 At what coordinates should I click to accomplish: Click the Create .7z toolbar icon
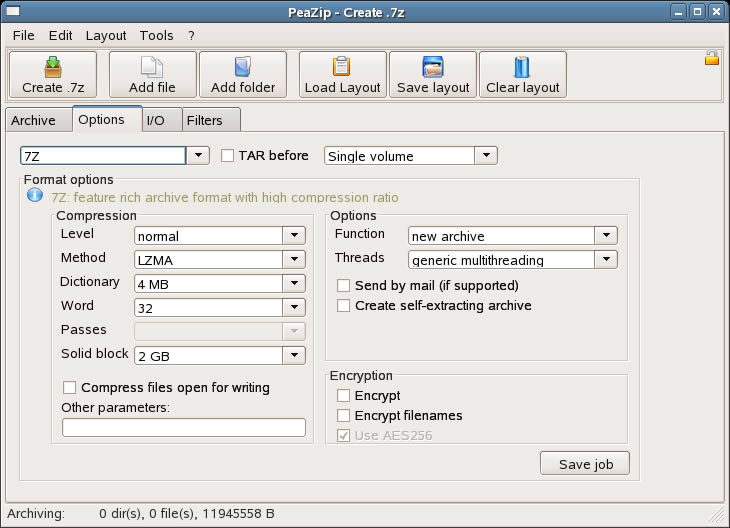coord(53,67)
